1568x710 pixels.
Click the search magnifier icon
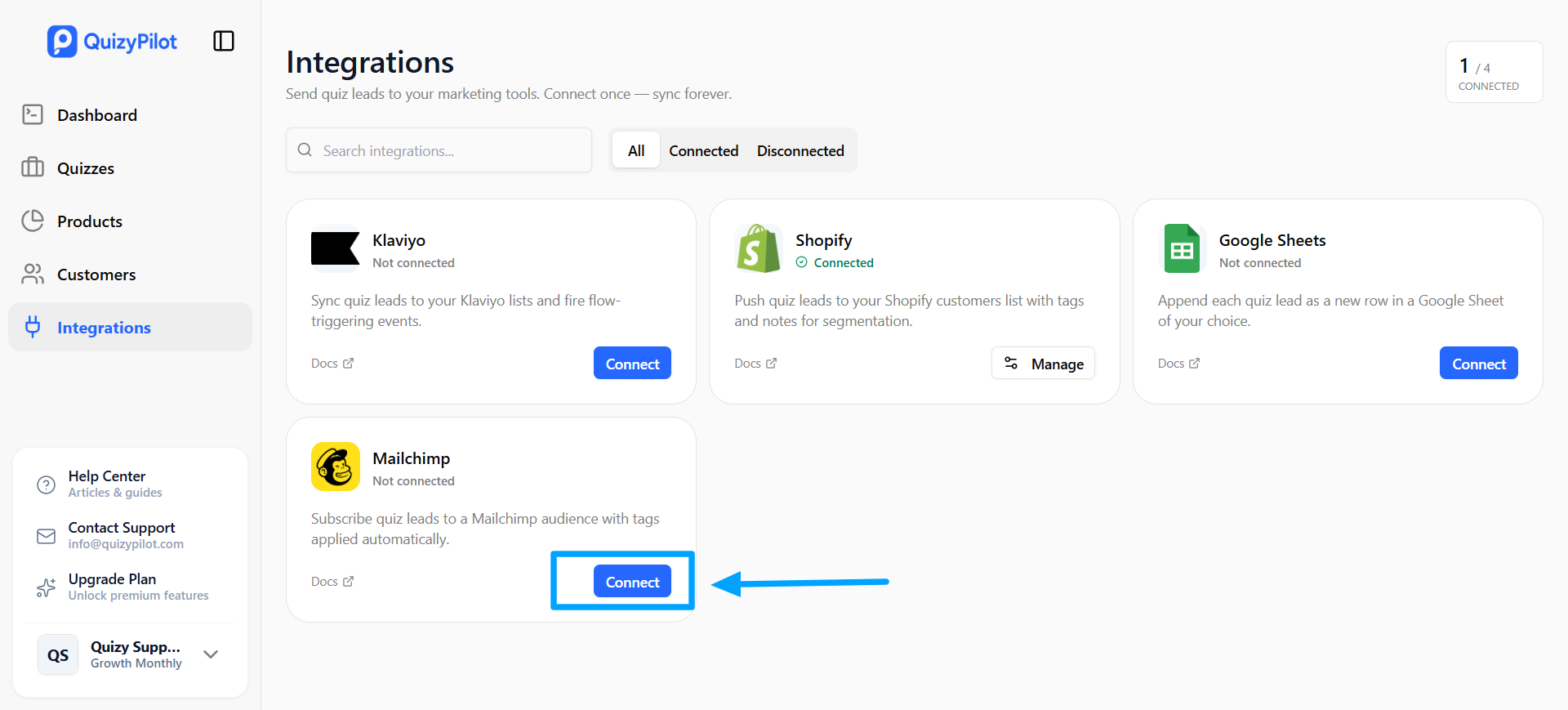(305, 150)
